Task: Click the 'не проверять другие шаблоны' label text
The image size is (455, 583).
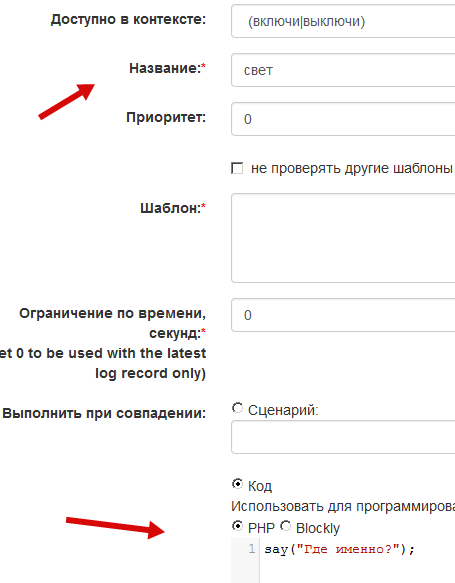Action: (x=352, y=168)
